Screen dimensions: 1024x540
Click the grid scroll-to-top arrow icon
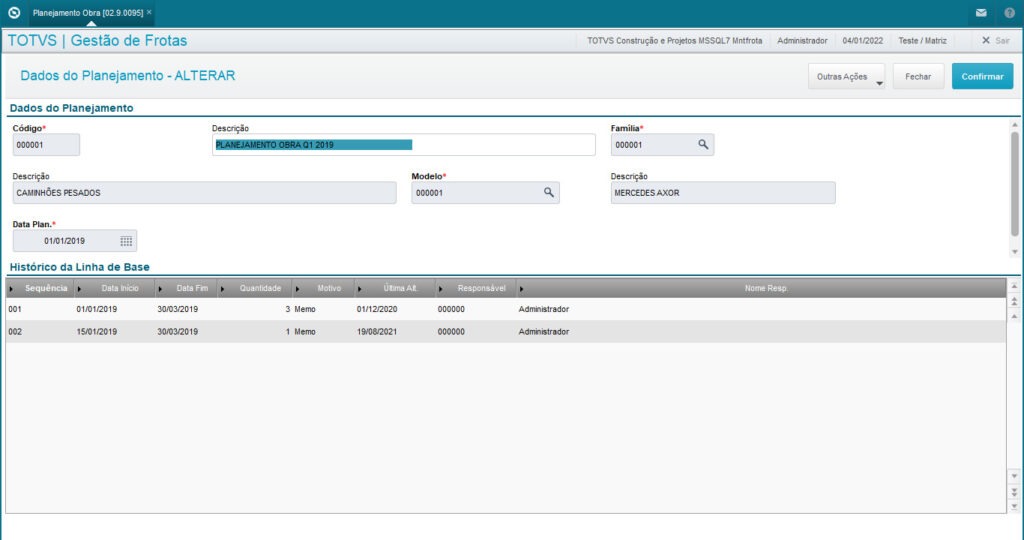[x=1014, y=286]
